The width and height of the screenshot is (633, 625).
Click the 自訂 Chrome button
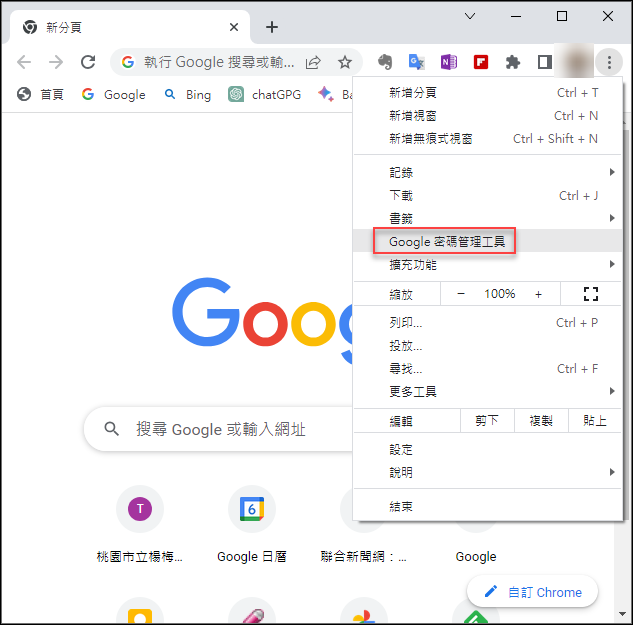pos(532,592)
